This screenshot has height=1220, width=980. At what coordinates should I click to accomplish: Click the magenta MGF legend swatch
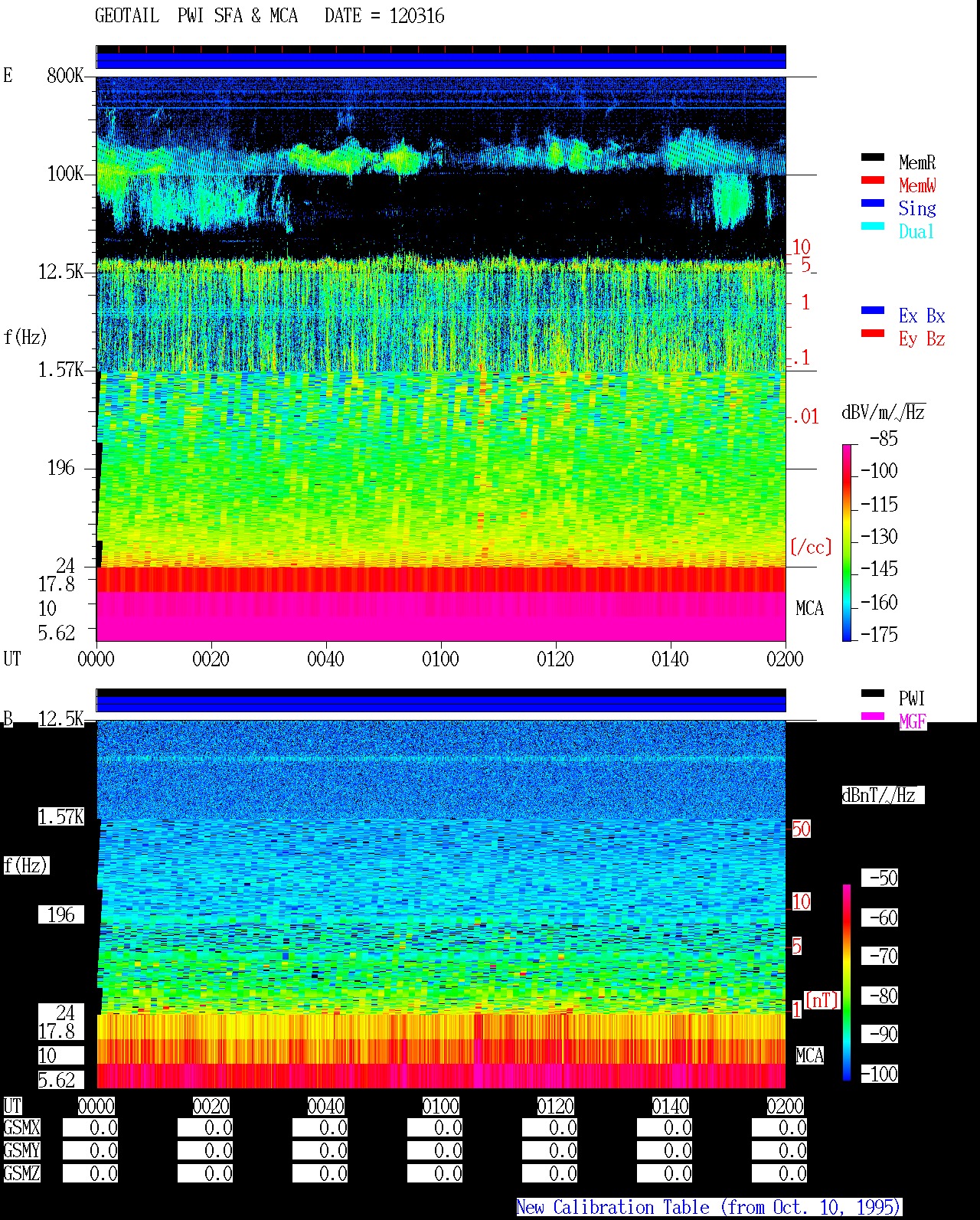(873, 716)
